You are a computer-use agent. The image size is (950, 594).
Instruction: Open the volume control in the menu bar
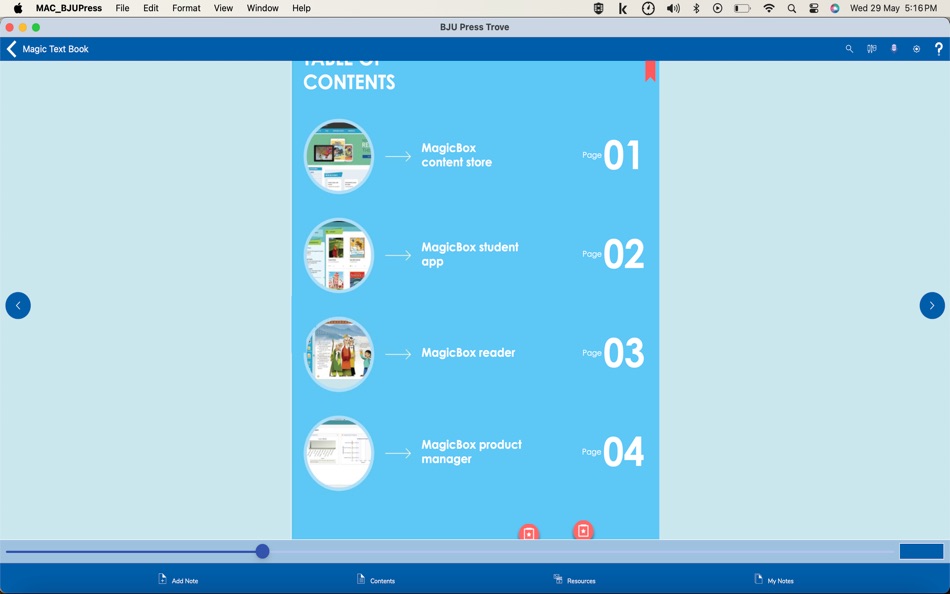click(x=673, y=8)
